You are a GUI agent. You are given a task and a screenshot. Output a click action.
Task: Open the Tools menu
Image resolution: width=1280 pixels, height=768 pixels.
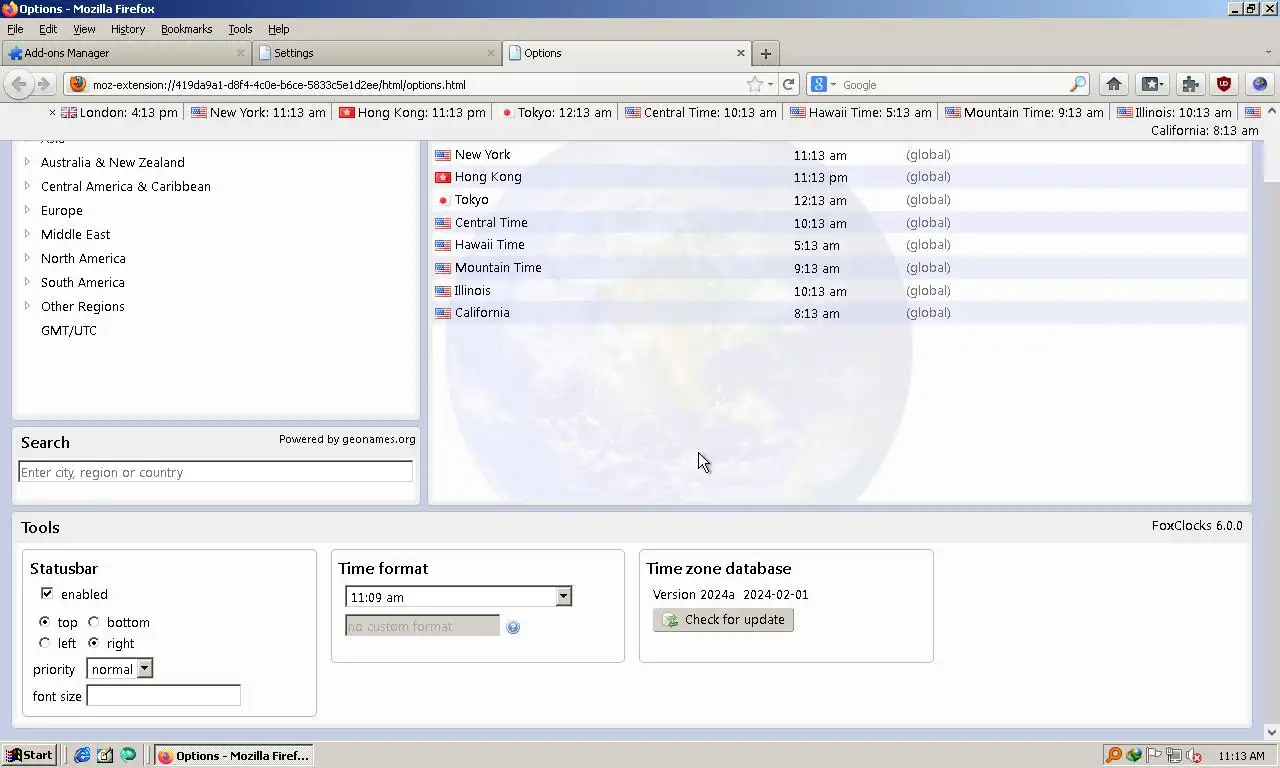[x=240, y=29]
